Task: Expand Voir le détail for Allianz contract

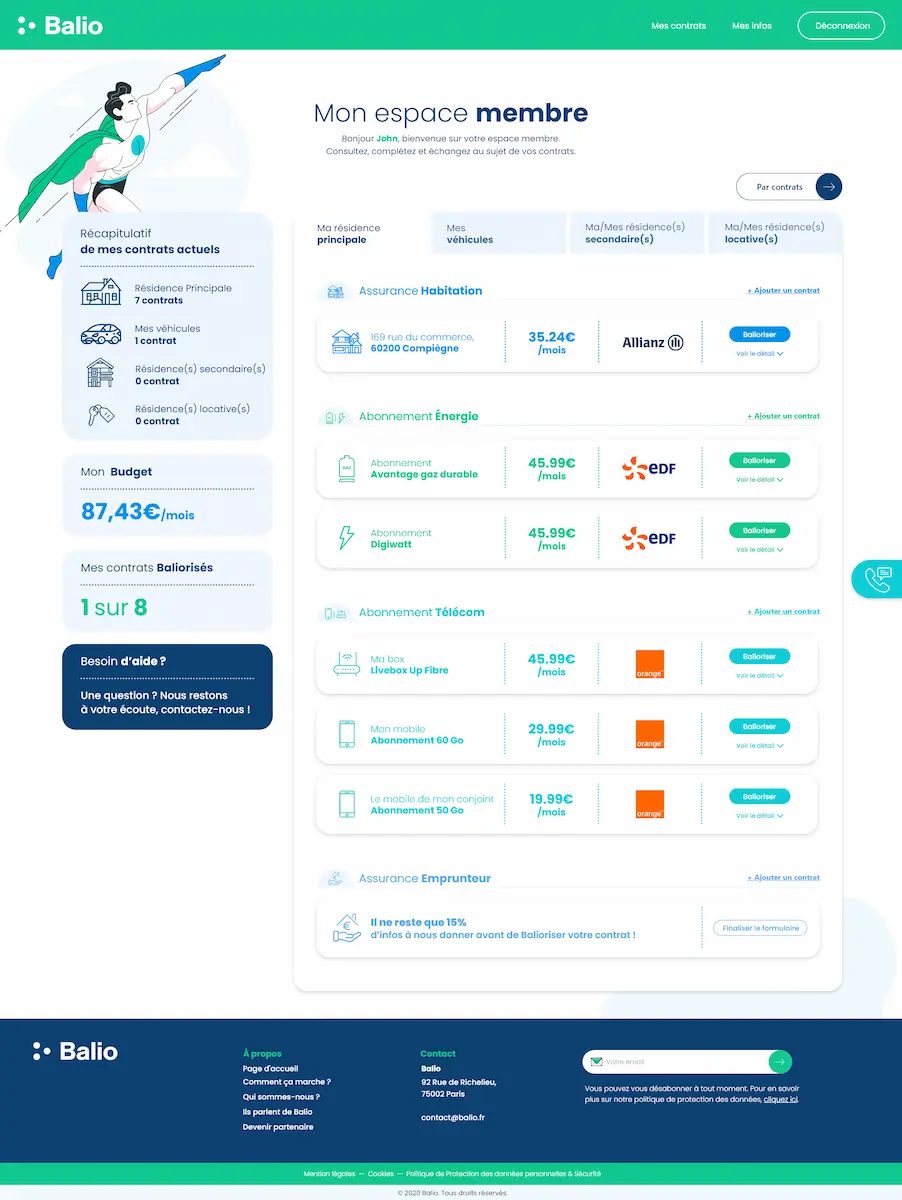Action: coord(759,354)
